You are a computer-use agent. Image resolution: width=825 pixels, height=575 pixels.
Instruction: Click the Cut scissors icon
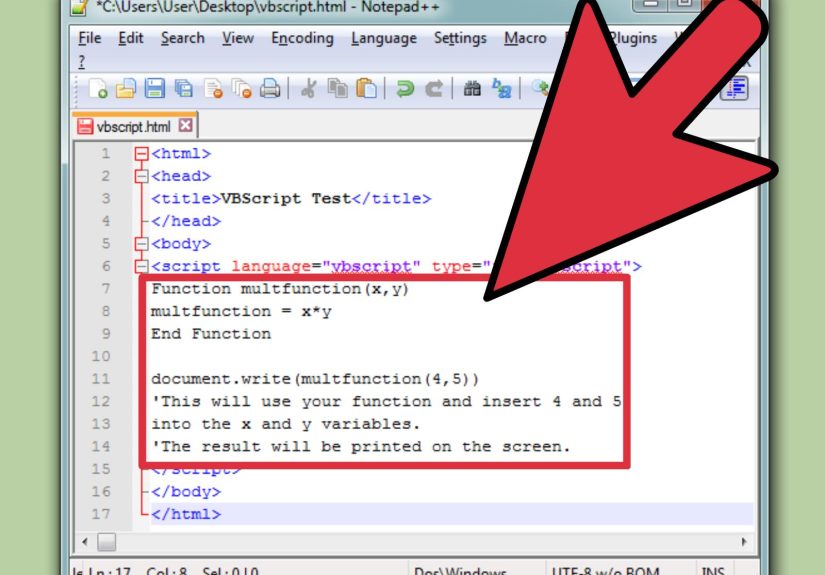click(309, 88)
